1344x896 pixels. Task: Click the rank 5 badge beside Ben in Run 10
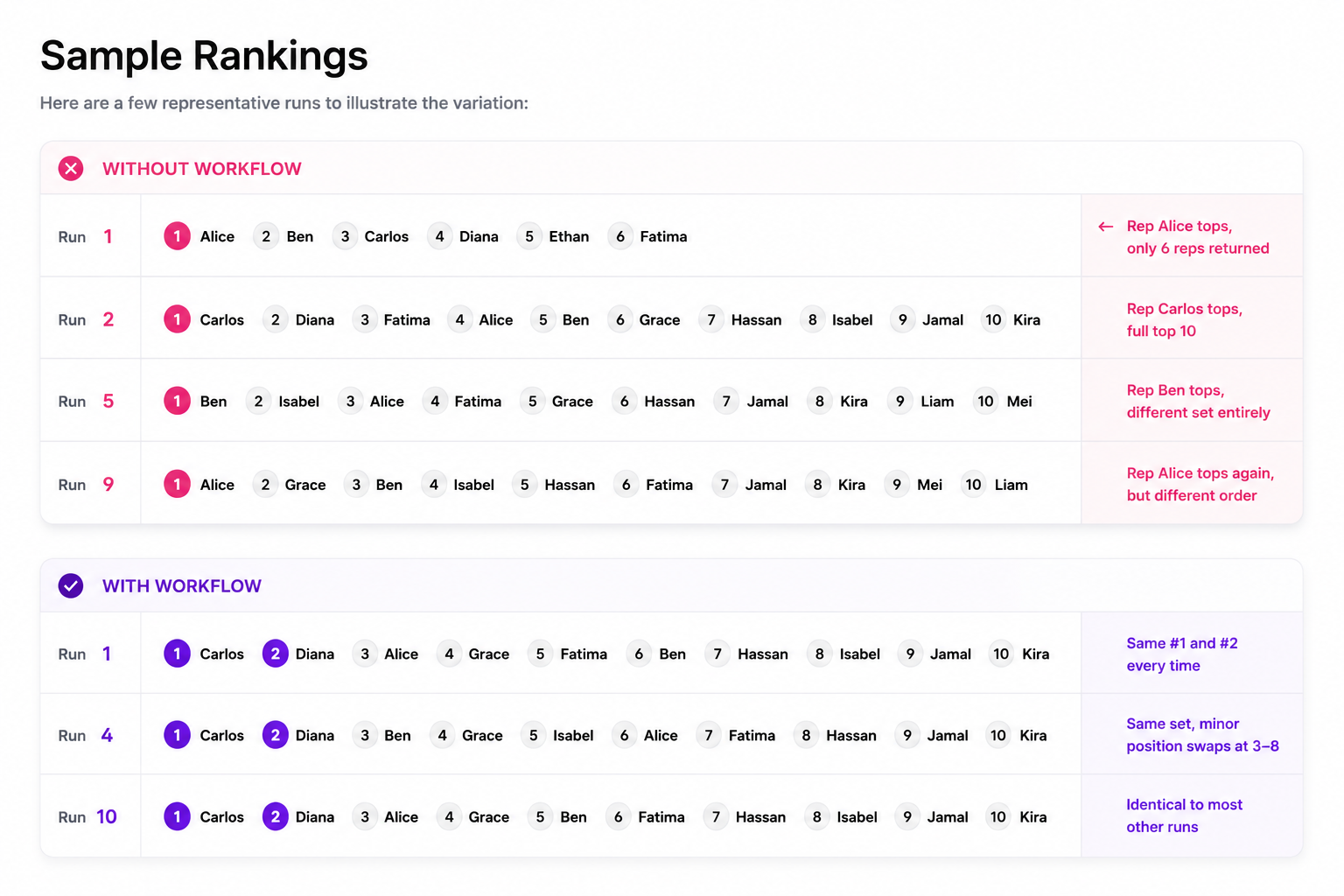pyautogui.click(x=540, y=816)
